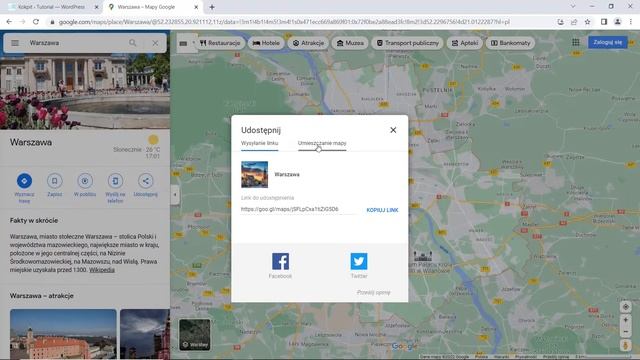Open tab search dropdown chevron
The image size is (640, 360).
click(573, 6)
